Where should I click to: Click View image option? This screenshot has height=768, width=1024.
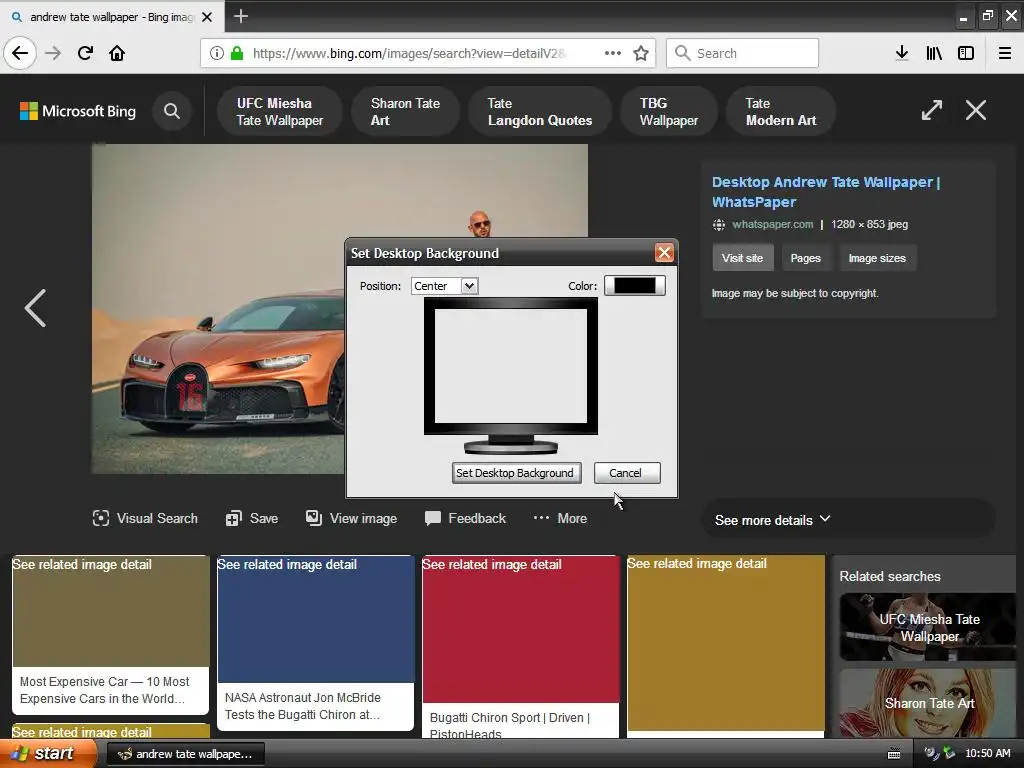coord(351,518)
